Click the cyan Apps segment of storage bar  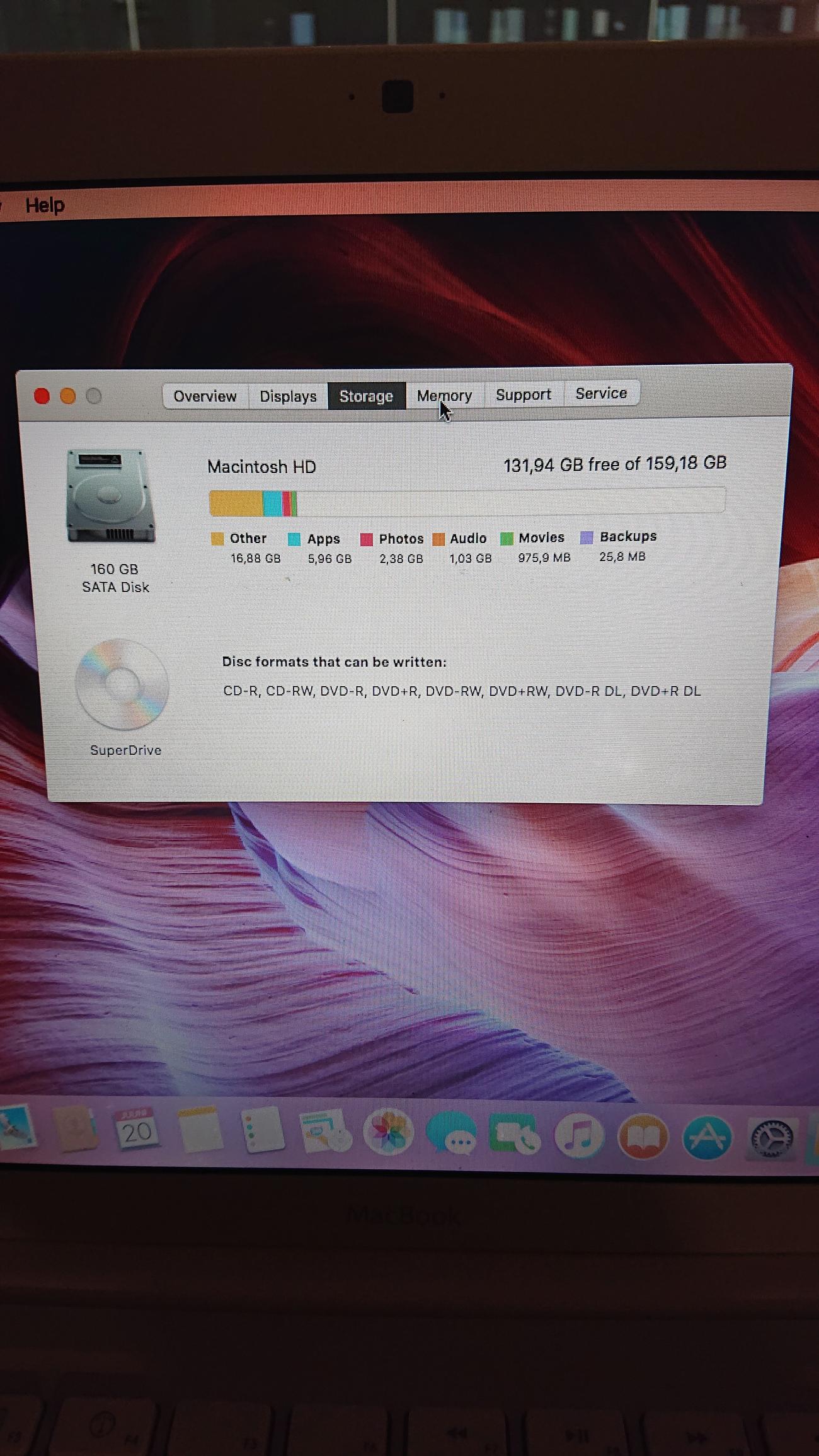point(272,503)
